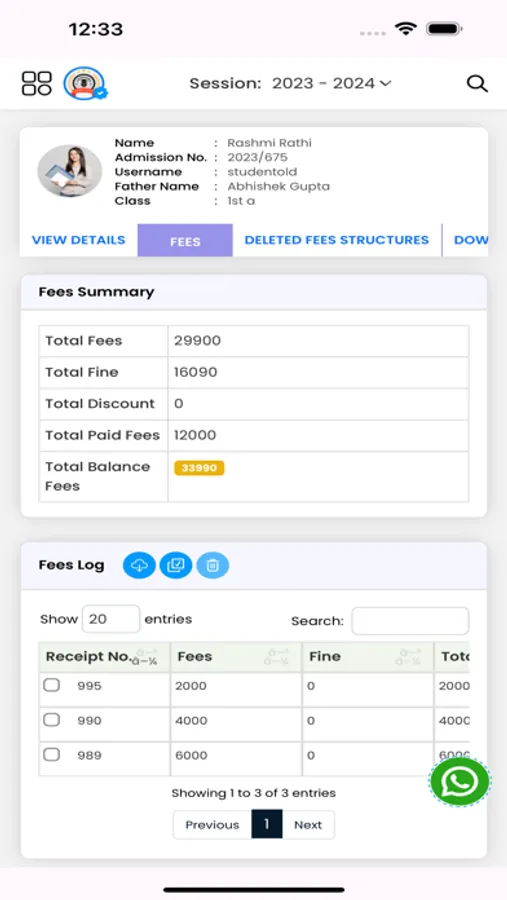The image size is (507, 900).
Task: Click the fees cell 4000 for receipt 990
Action: coord(191,720)
